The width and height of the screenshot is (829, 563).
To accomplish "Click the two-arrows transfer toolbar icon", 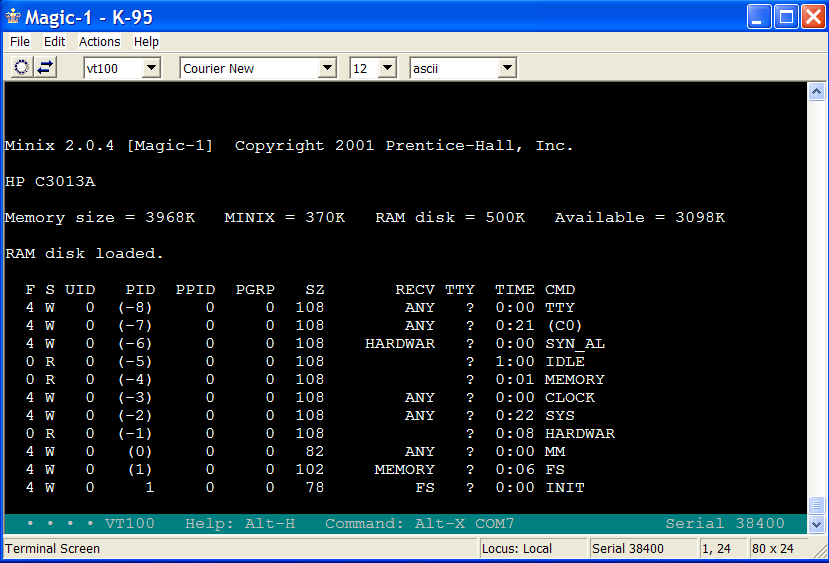I will click(46, 68).
